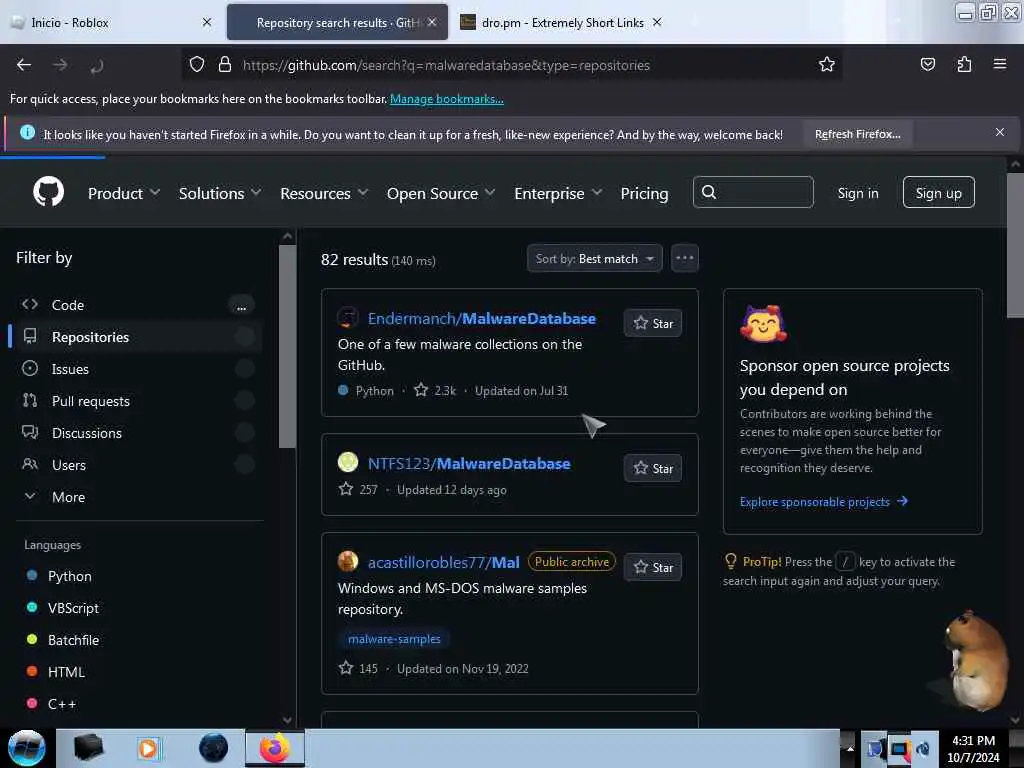Click the network tray icon
The width and height of the screenshot is (1024, 768).
(x=899, y=749)
